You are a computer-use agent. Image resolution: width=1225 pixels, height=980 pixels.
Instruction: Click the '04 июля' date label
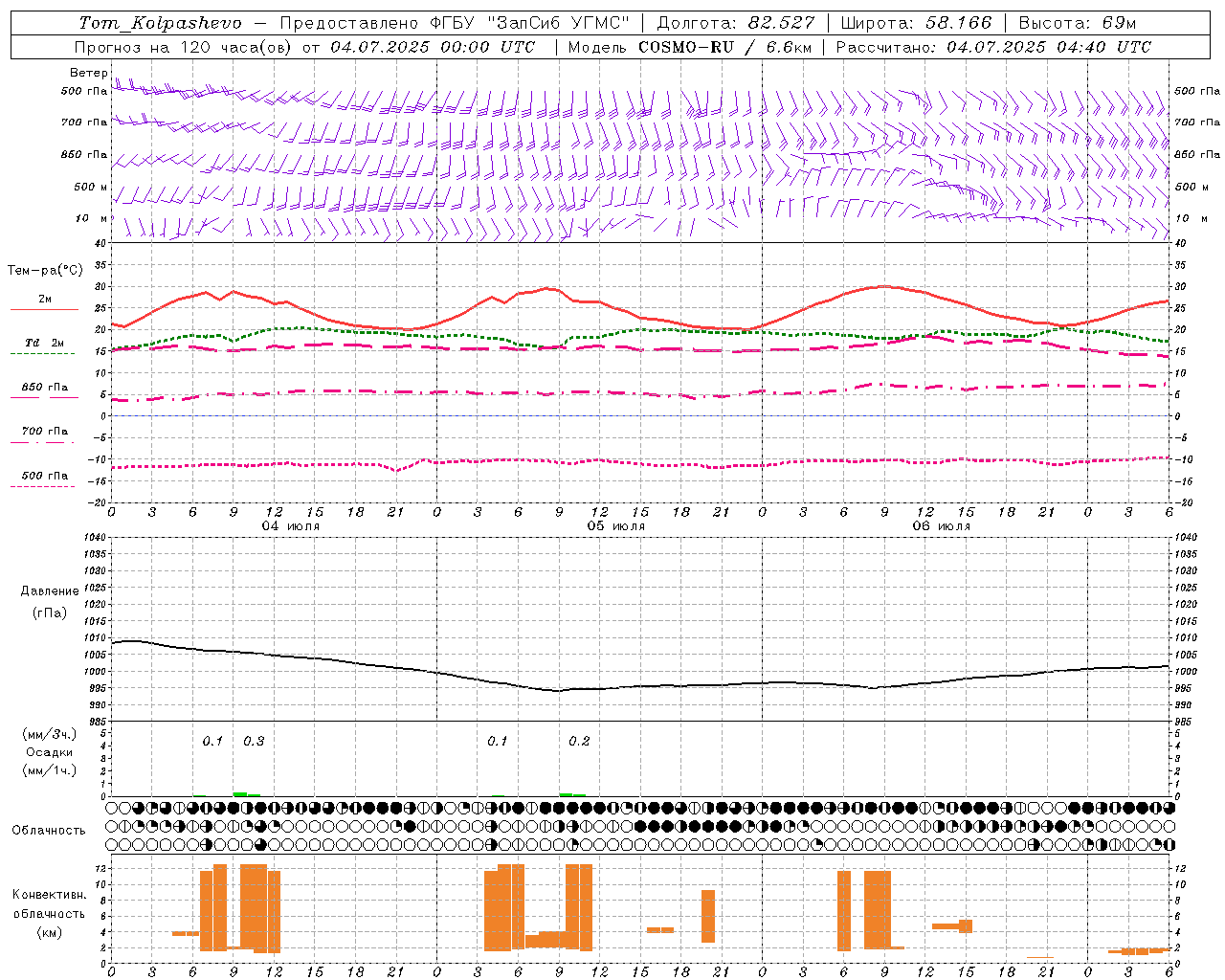pyautogui.click(x=291, y=526)
